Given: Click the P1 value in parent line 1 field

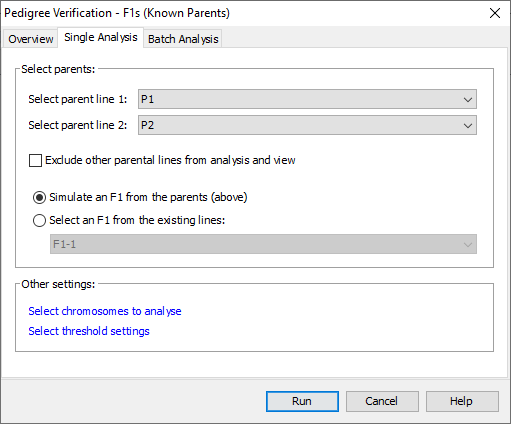Looking at the screenshot, I should click(x=147, y=99).
